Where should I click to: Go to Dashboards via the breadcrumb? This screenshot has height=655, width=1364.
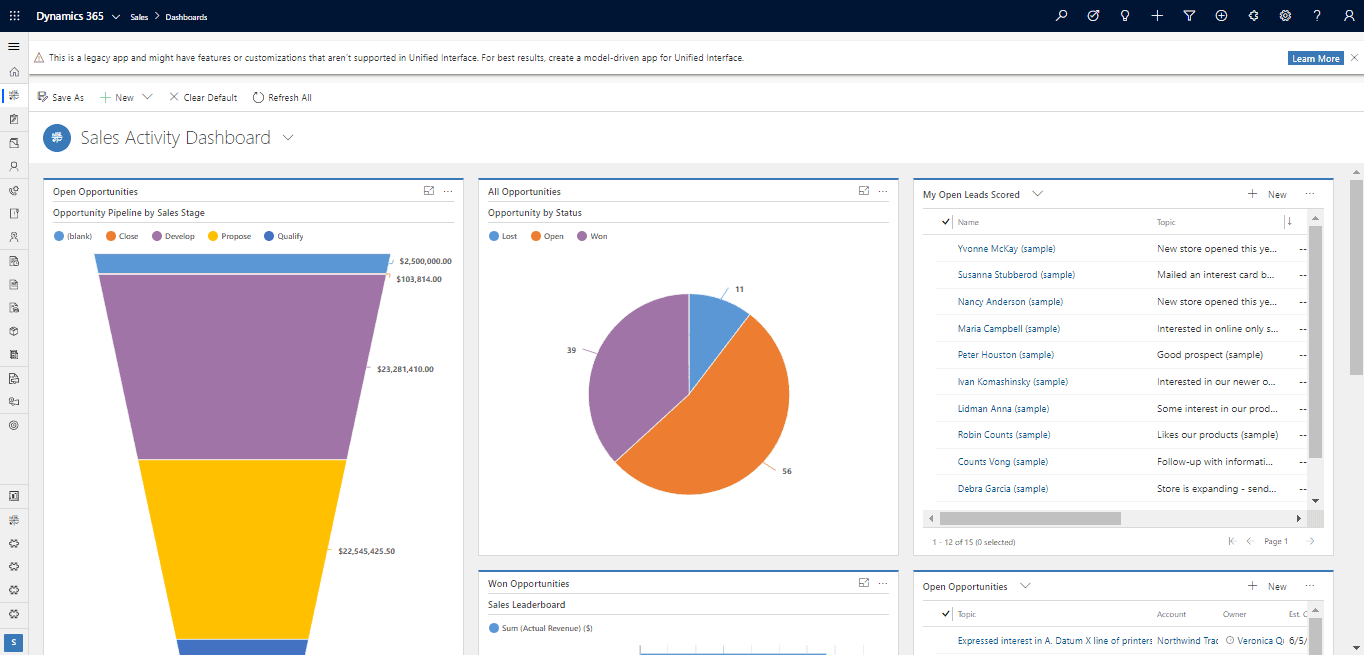point(187,16)
